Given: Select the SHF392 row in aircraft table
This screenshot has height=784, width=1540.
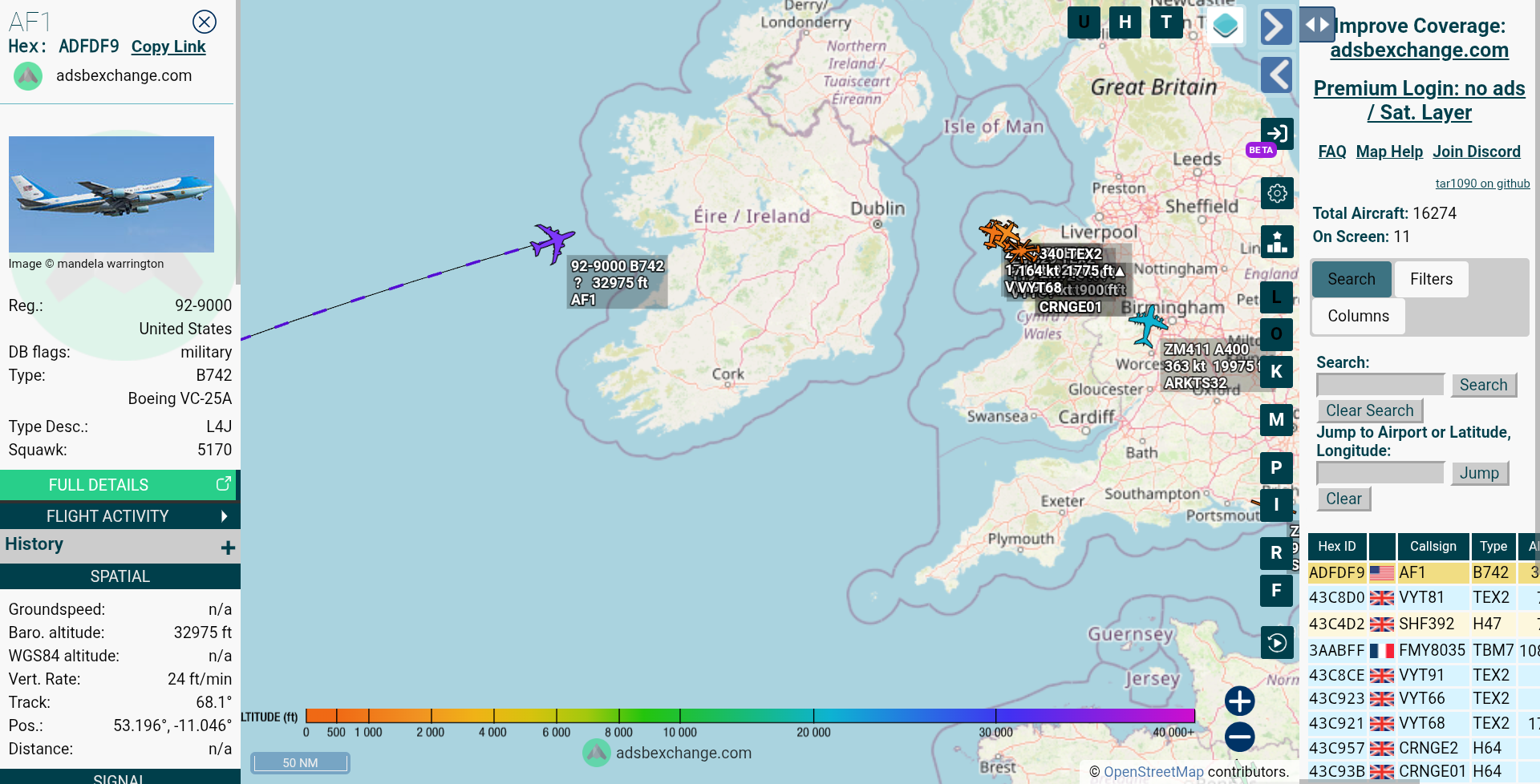Looking at the screenshot, I should point(1423,624).
